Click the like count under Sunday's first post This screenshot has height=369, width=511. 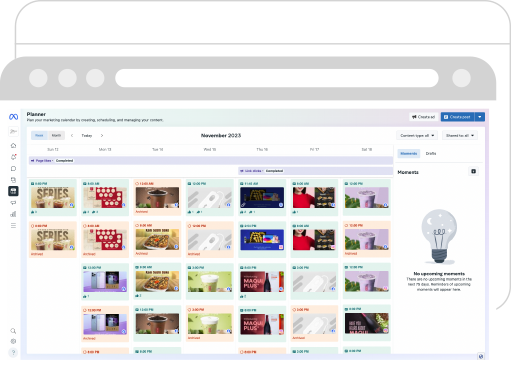coord(34,212)
